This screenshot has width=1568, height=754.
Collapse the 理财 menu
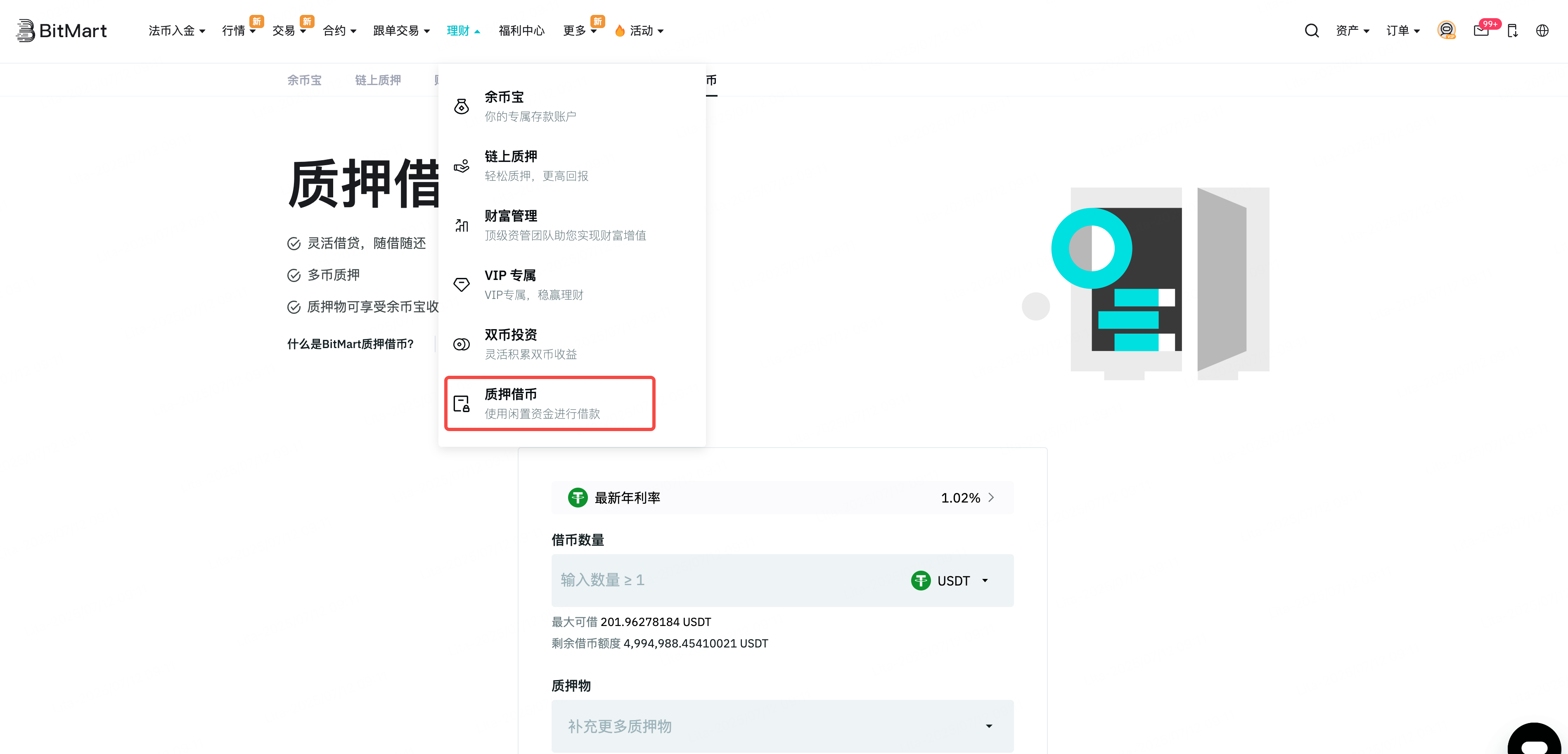tap(463, 31)
